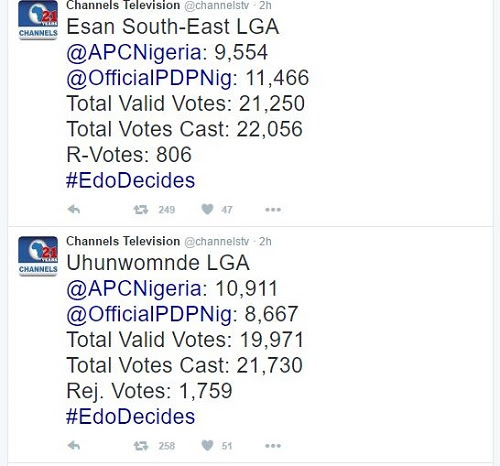Open more options on Esan South-East tweet

tap(273, 210)
